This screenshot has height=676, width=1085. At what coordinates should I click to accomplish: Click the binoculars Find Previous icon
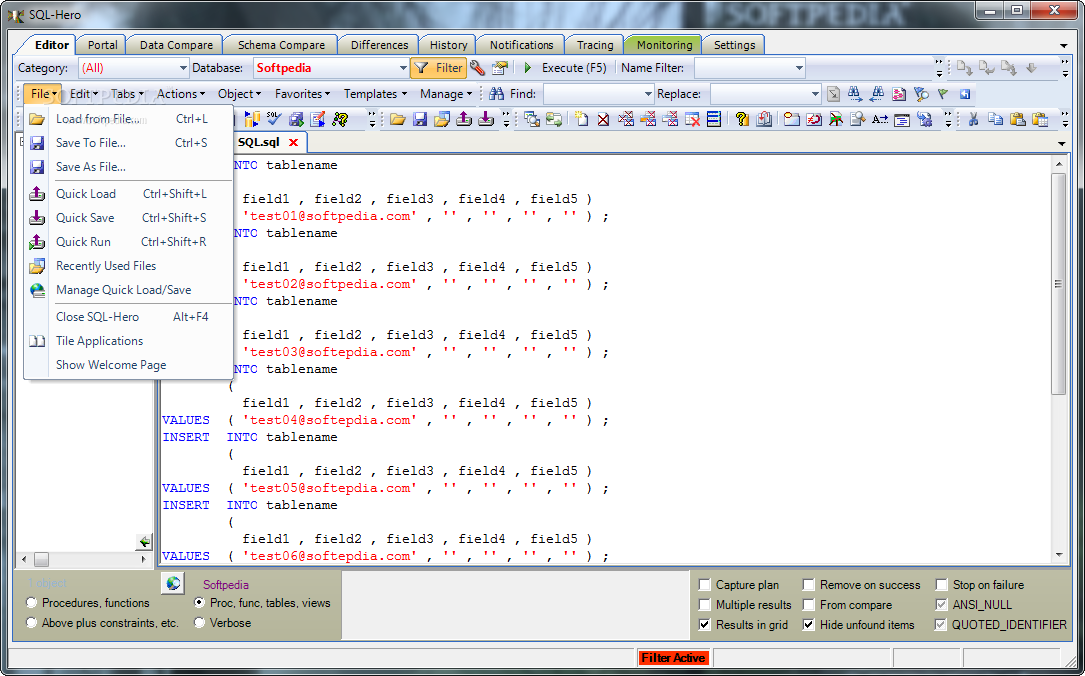point(877,93)
